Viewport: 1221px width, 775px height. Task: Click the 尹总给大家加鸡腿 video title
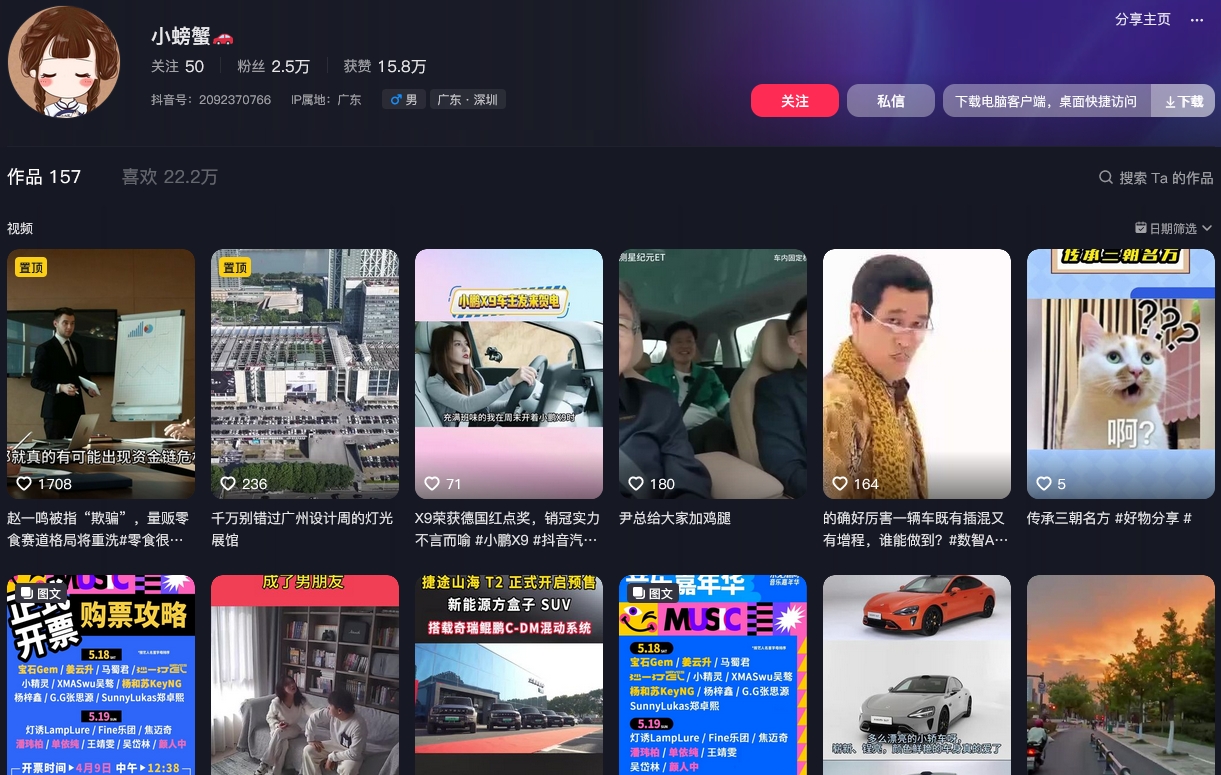click(675, 518)
